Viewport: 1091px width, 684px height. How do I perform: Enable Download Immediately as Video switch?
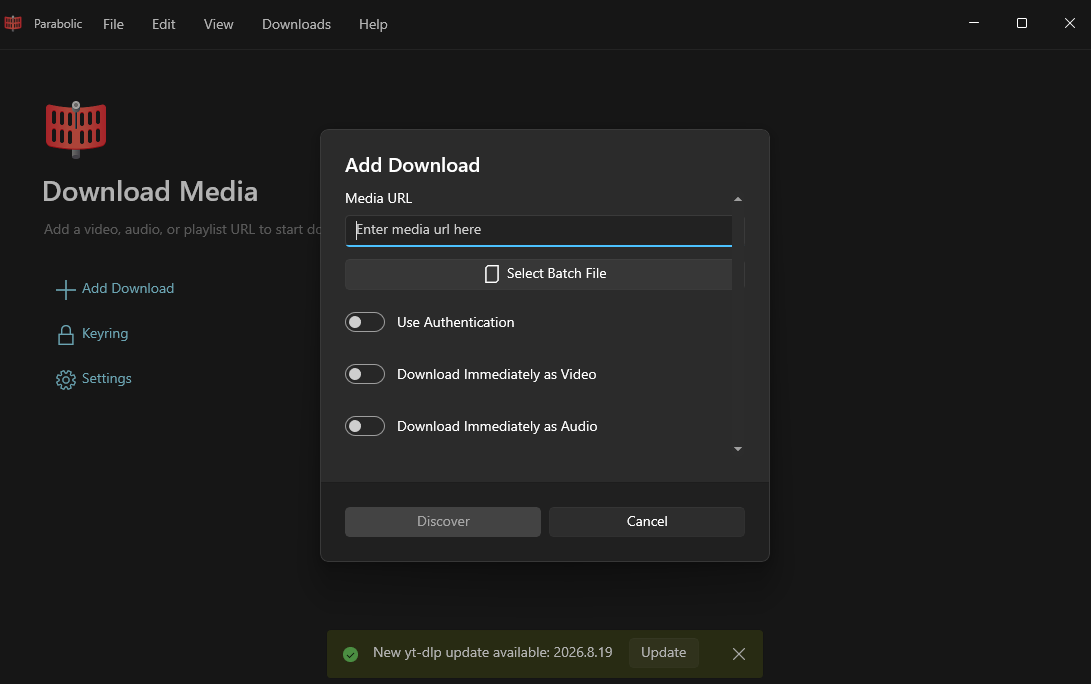click(365, 374)
